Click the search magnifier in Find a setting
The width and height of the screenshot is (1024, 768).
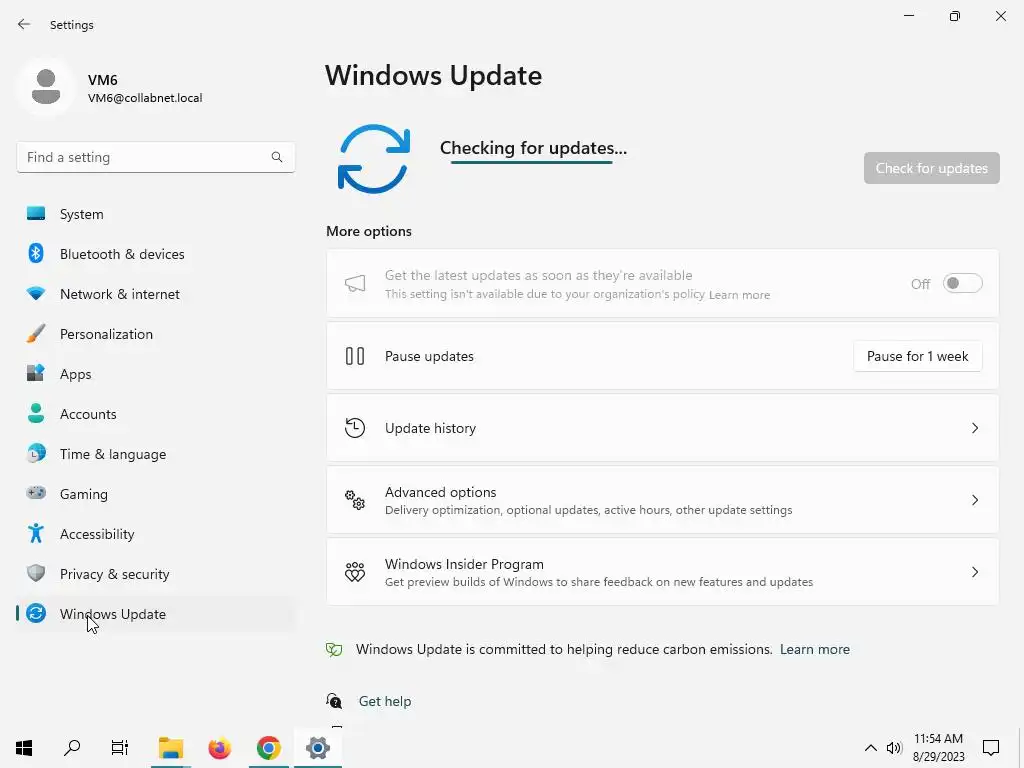[x=277, y=157]
